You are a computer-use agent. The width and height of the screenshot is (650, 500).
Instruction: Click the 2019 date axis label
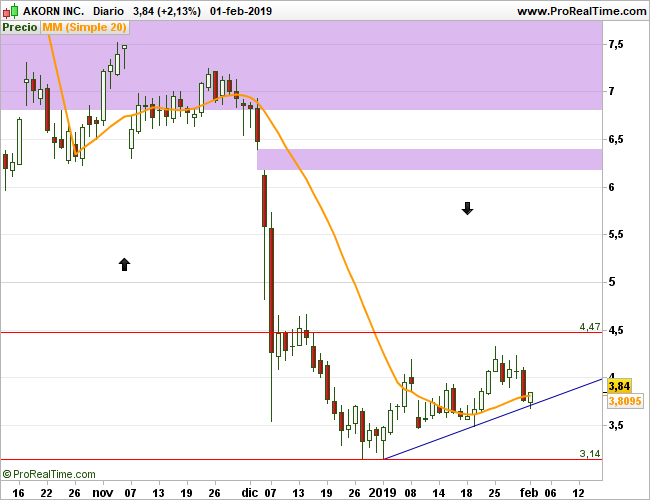point(382,493)
